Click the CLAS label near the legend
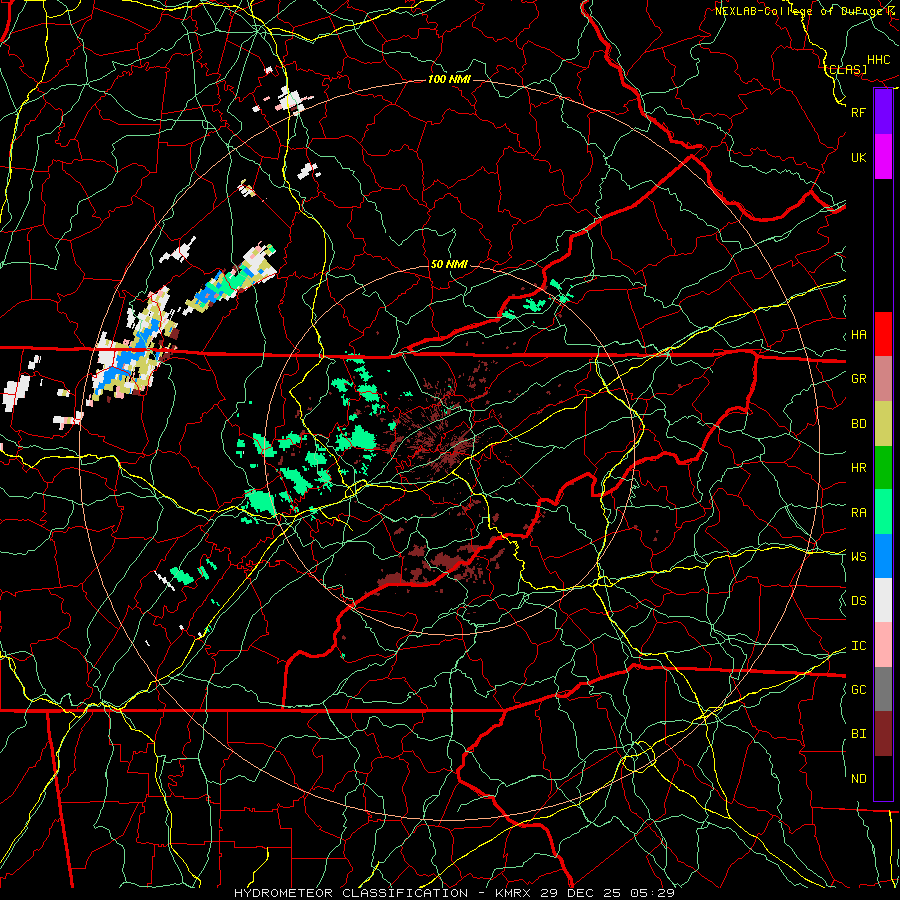Viewport: 900px width, 900px height. pyautogui.click(x=846, y=69)
